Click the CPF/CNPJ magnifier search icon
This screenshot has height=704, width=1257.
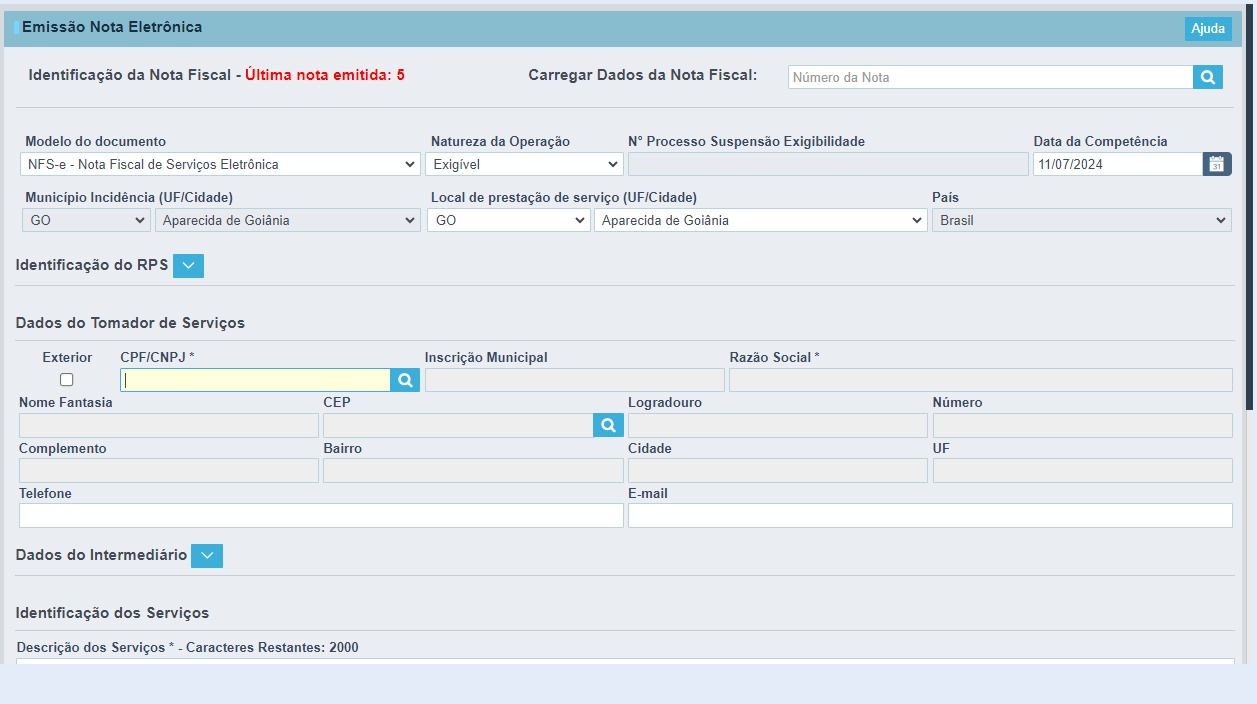click(x=405, y=380)
